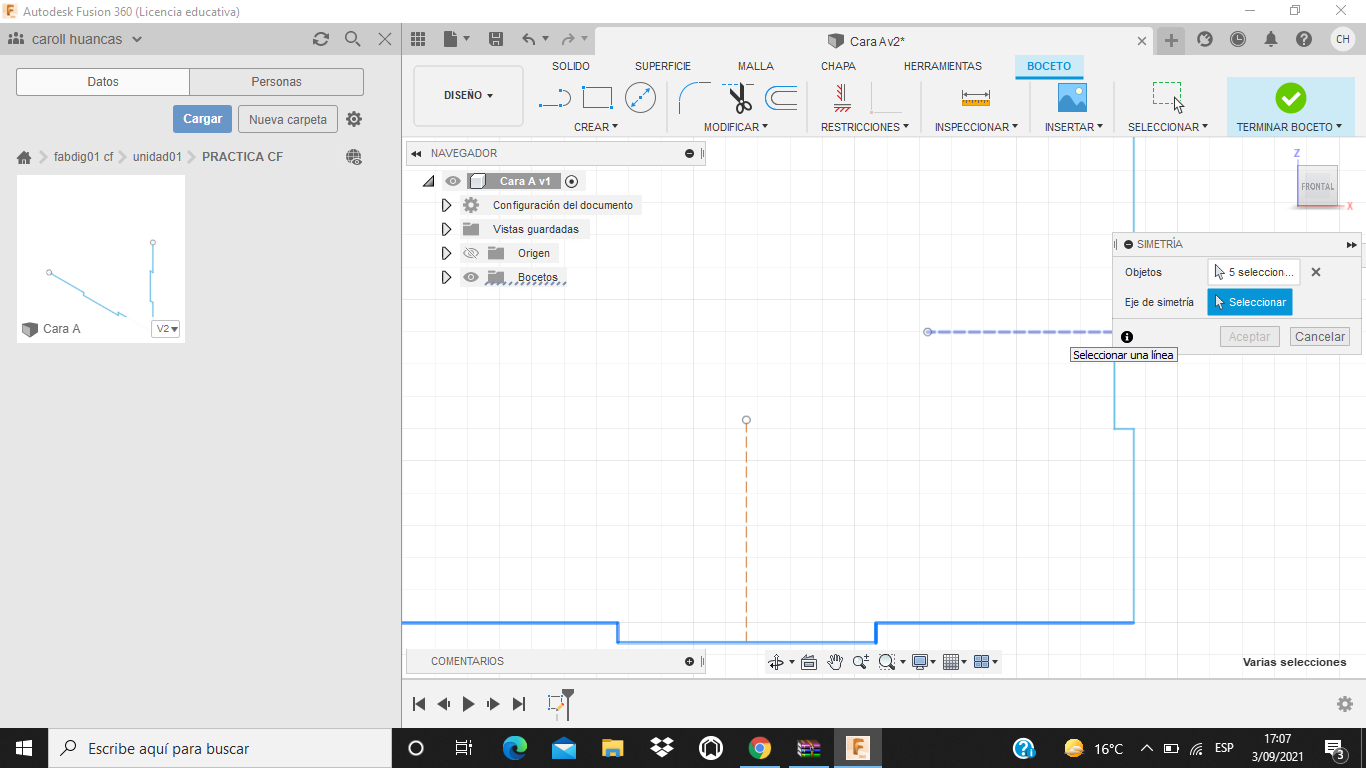Image resolution: width=1366 pixels, height=768 pixels.
Task: Click Cancelar in the Simetría dialog
Action: click(x=1320, y=337)
